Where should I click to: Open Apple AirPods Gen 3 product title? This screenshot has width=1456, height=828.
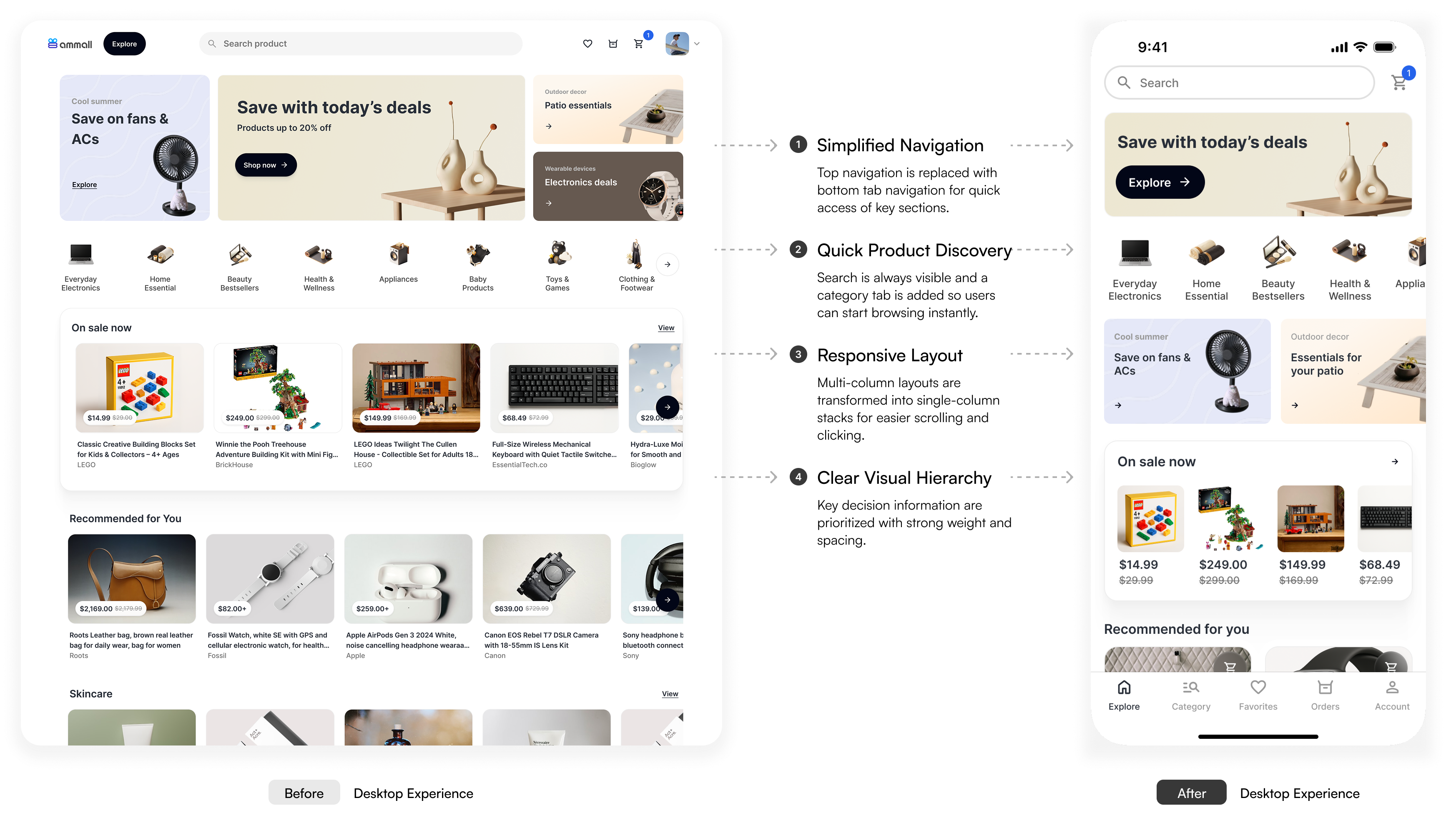(407, 640)
